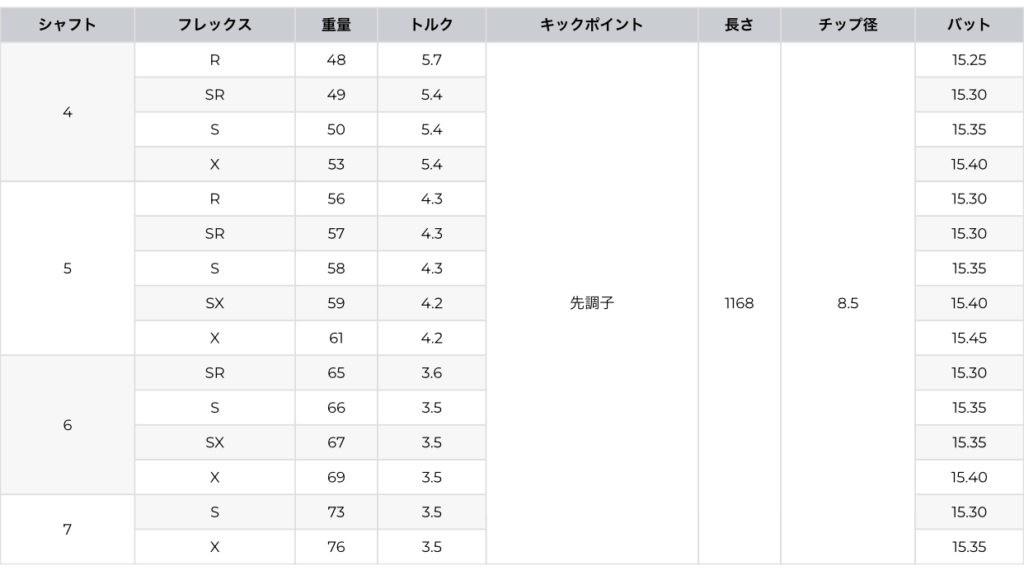Select the shaft 7 row group cell
The width and height of the screenshot is (1024, 575).
(67, 529)
